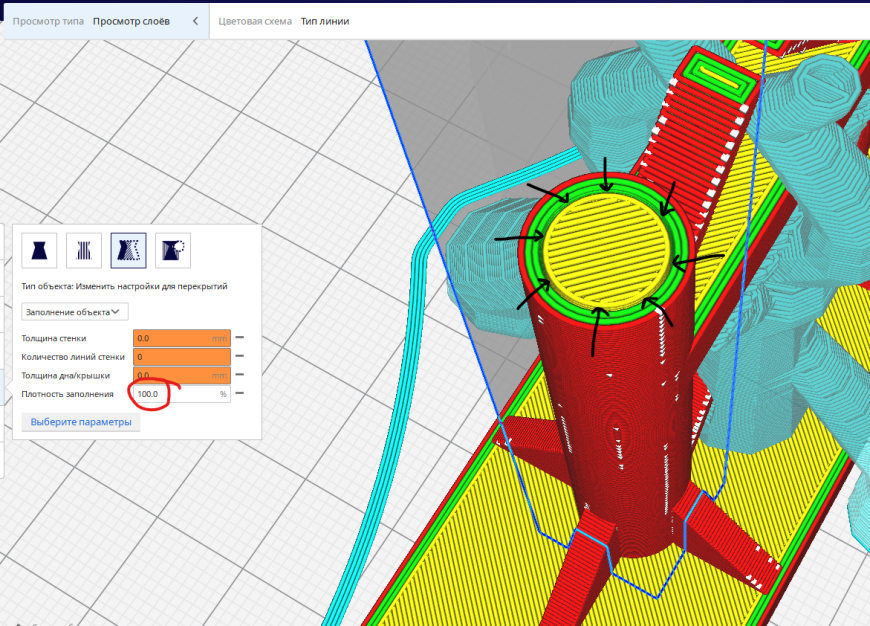Open the Заполнение объекта dropdown
Viewport: 870px width, 626px height.
[74, 312]
